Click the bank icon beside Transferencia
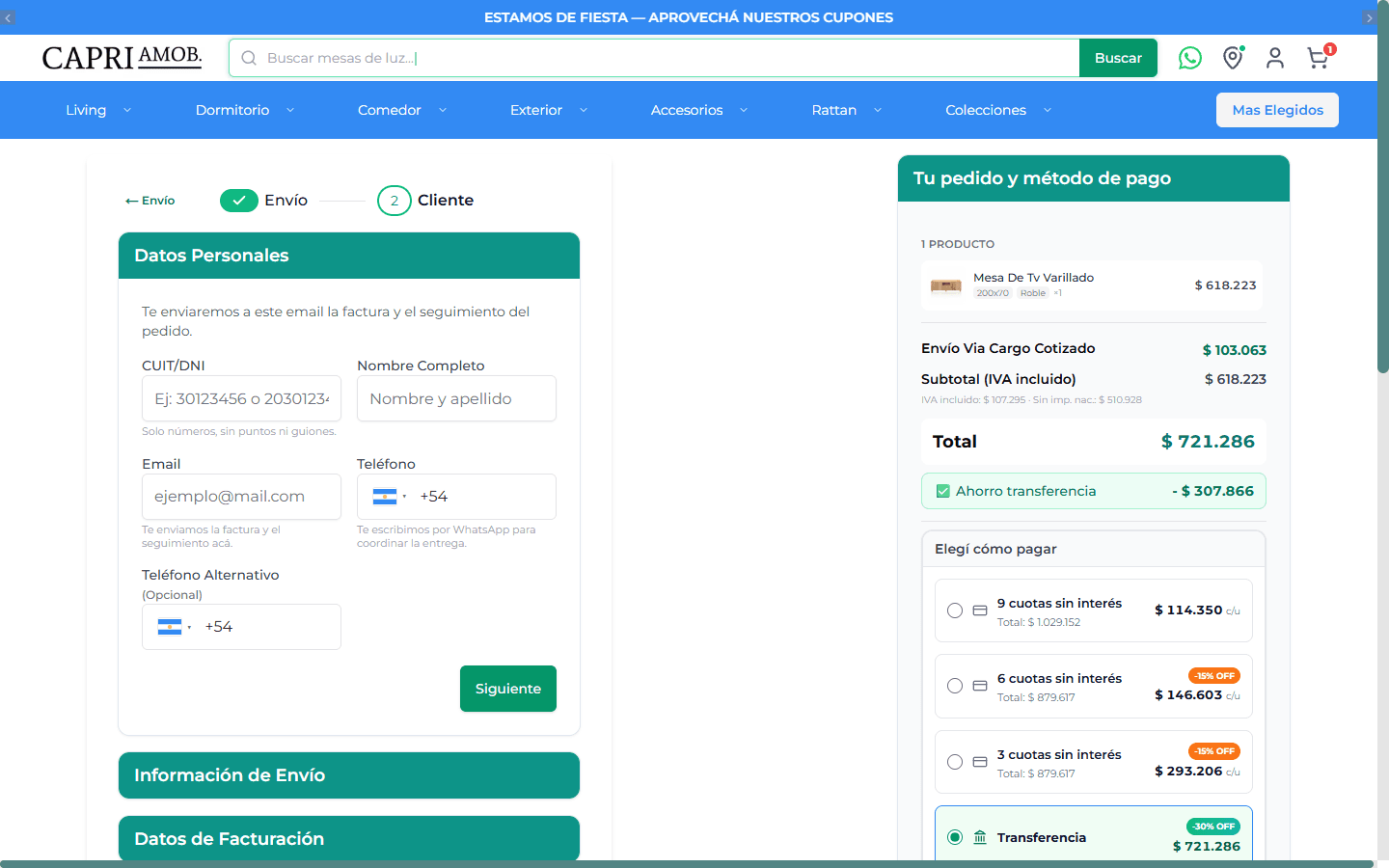Image resolution: width=1389 pixels, height=868 pixels. (x=980, y=837)
